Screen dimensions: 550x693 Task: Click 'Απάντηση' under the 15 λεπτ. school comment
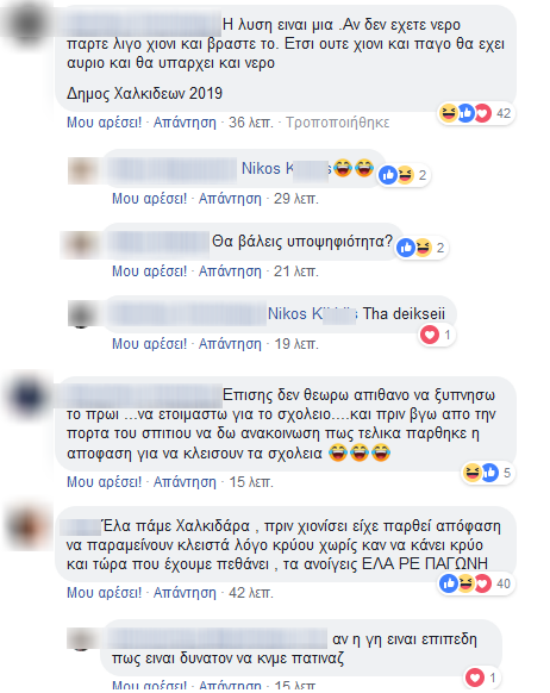click(185, 482)
